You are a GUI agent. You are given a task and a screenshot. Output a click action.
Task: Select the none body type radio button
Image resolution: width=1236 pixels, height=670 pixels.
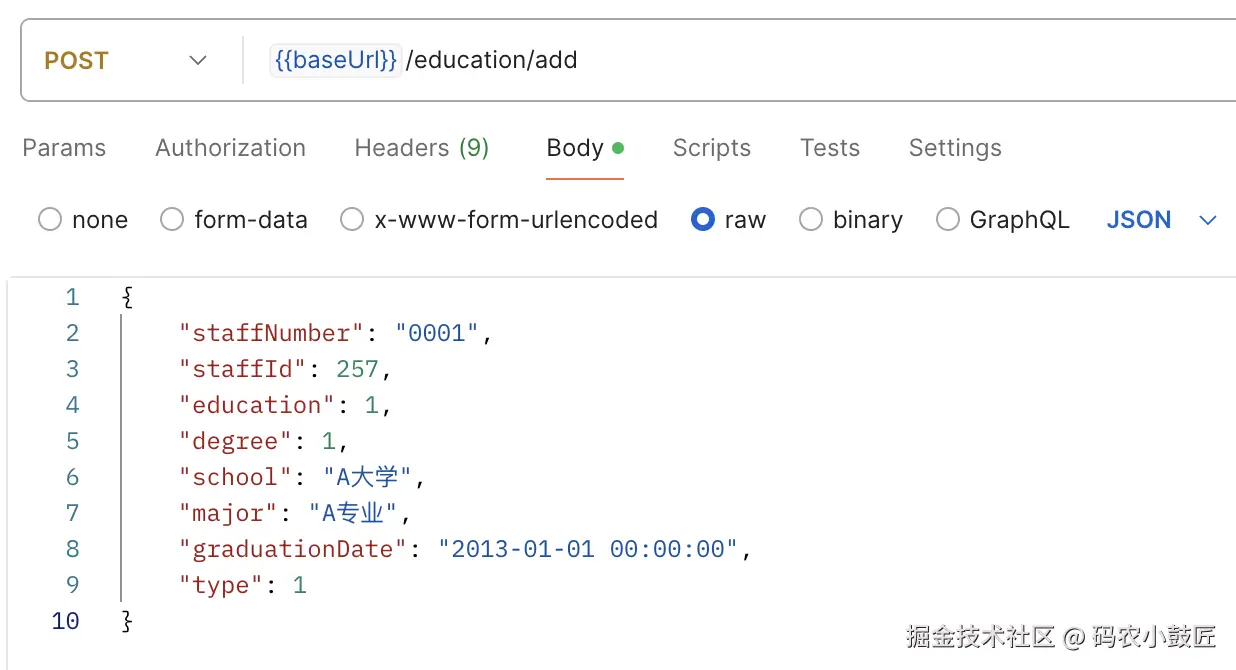tap(50, 220)
